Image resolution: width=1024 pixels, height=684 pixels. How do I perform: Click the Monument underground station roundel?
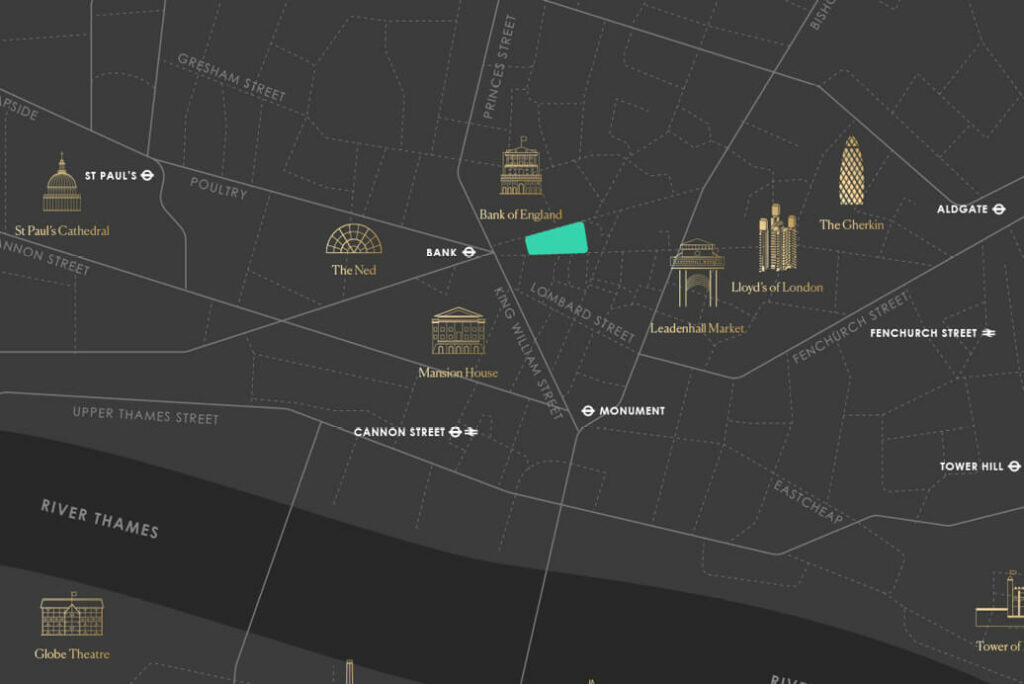[x=588, y=411]
